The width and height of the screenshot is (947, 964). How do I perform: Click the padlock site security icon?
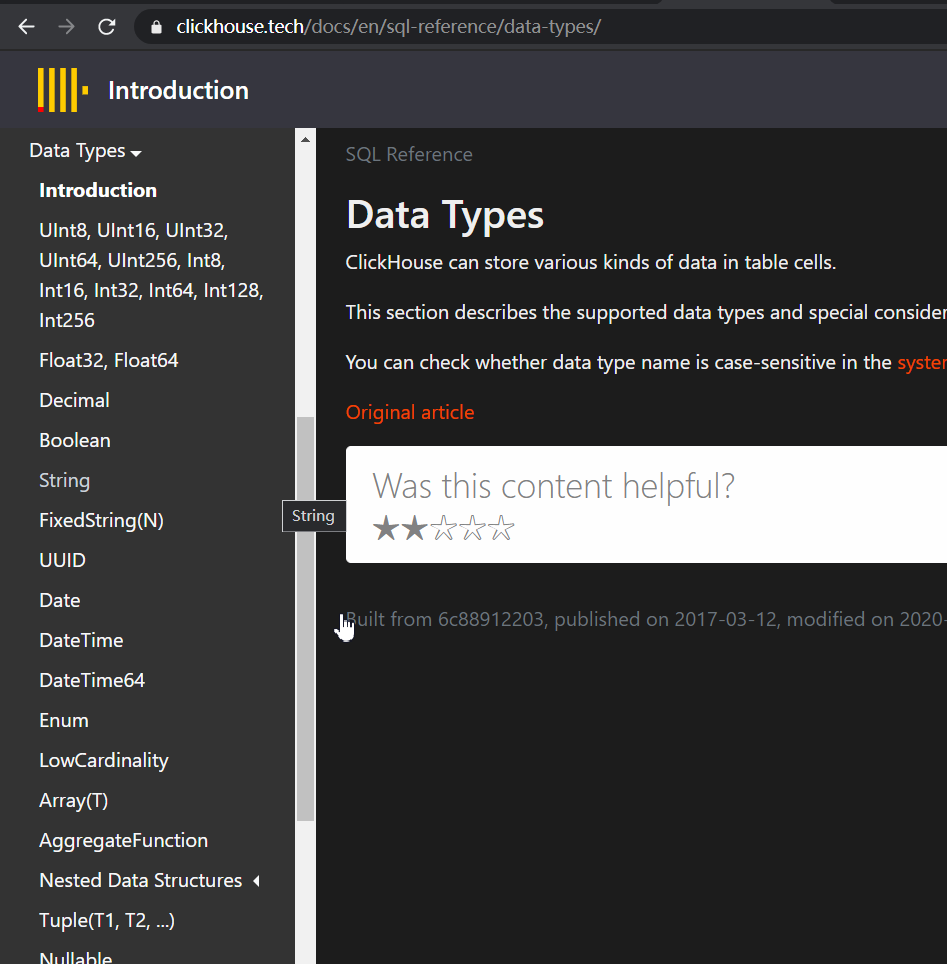[156, 27]
